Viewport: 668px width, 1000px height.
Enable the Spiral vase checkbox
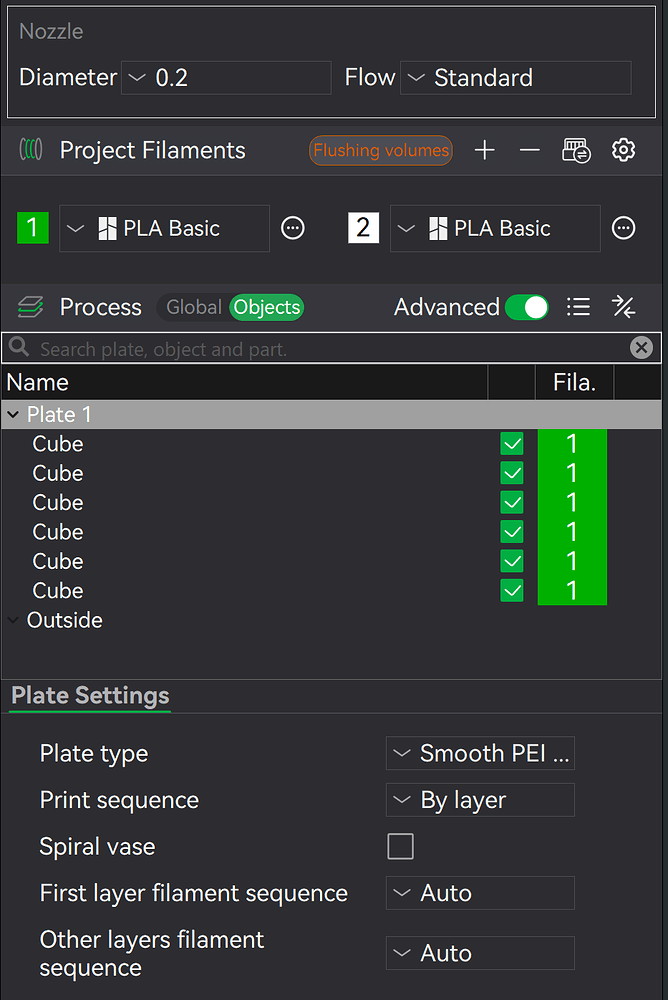click(x=400, y=846)
